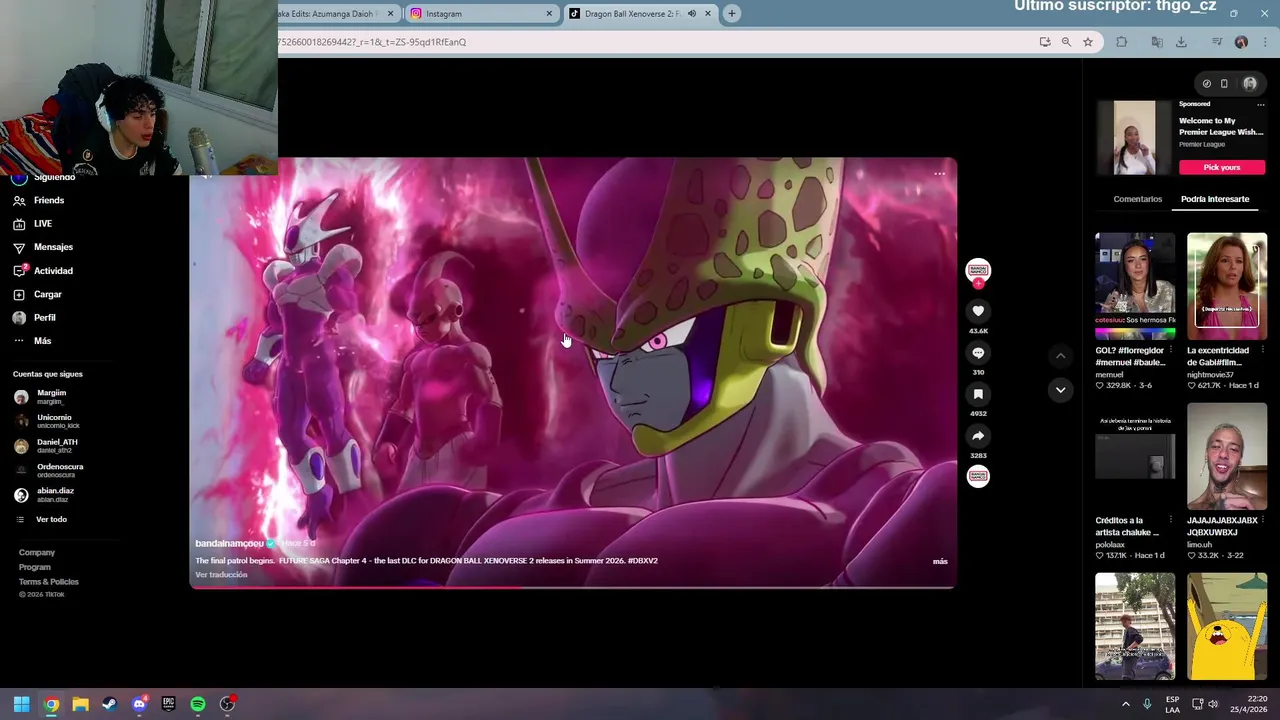Bookmark this page with the star icon
Screen dimensions: 1280x720
click(x=1088, y=42)
